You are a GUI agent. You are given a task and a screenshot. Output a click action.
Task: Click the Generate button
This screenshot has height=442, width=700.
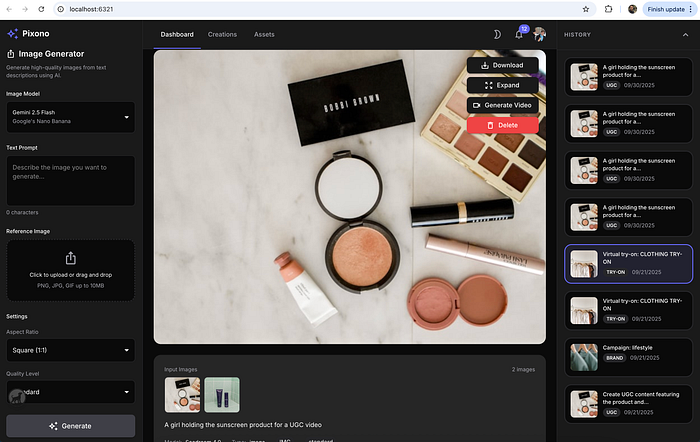[70, 426]
